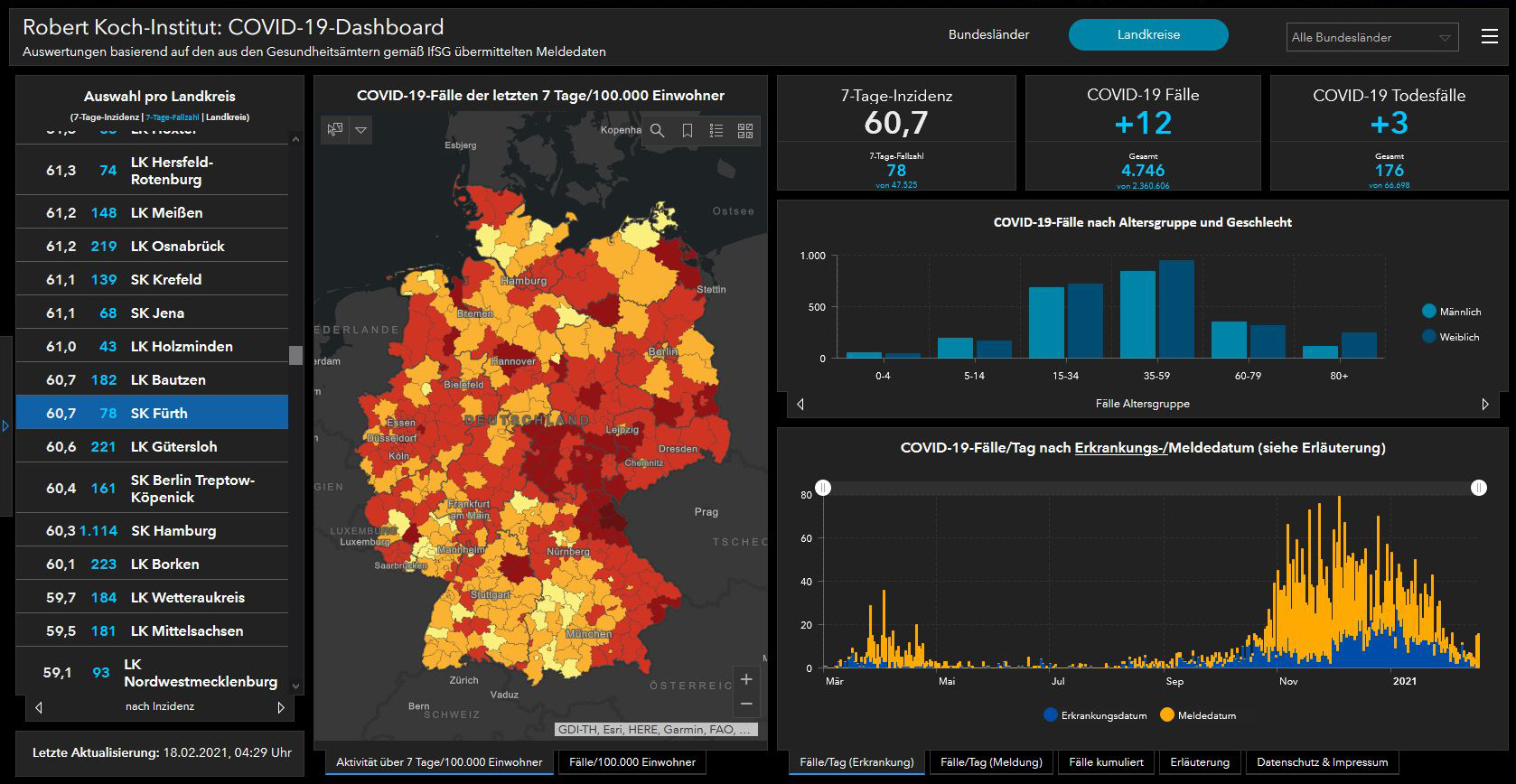The width and height of the screenshot is (1516, 784).
Task: Show the map legend list
Action: [716, 131]
